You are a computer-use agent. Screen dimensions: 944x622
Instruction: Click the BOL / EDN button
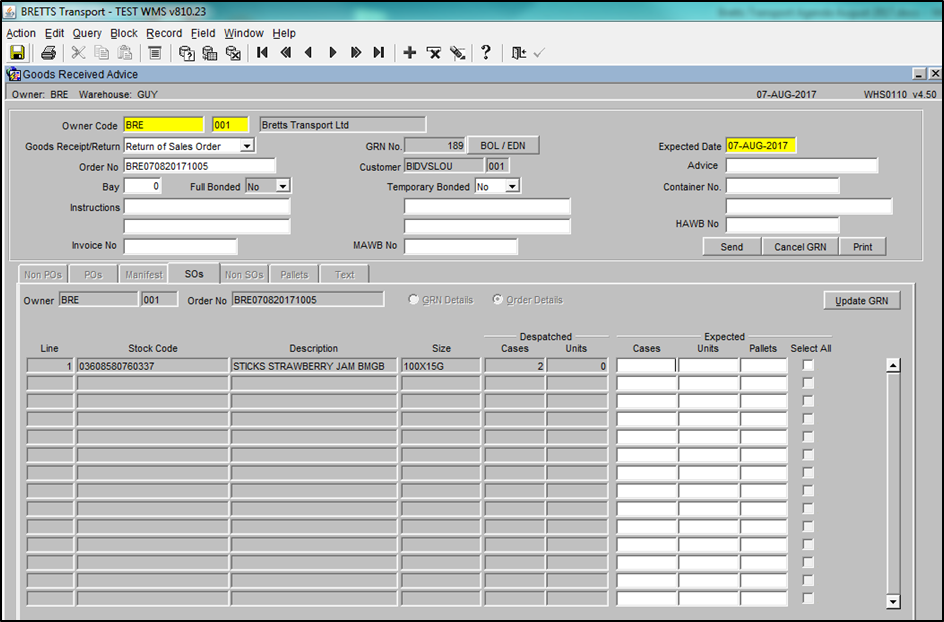[x=503, y=146]
